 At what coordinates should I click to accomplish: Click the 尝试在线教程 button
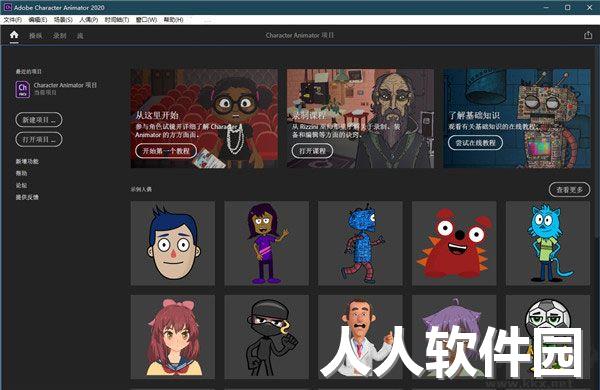tap(476, 142)
